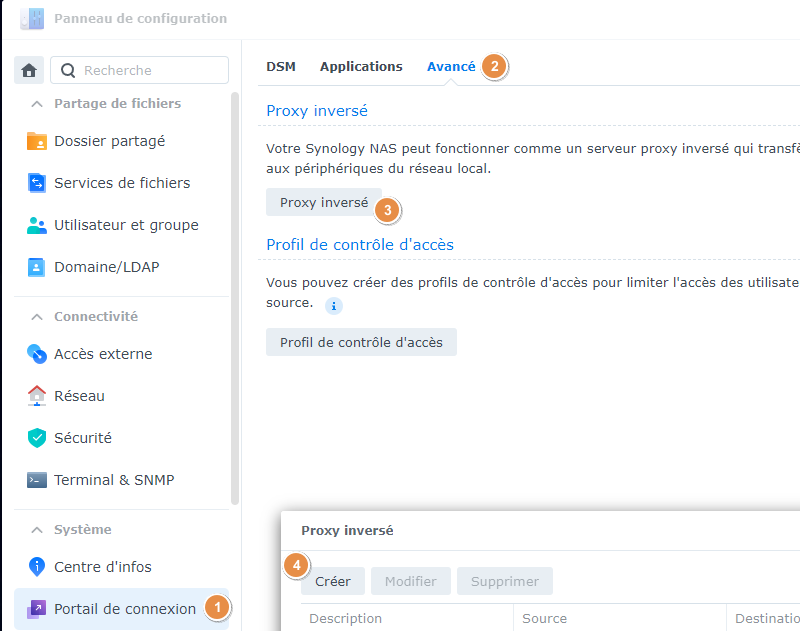The width and height of the screenshot is (800, 631).
Task: Switch to the Applications tab
Action: coord(361,66)
